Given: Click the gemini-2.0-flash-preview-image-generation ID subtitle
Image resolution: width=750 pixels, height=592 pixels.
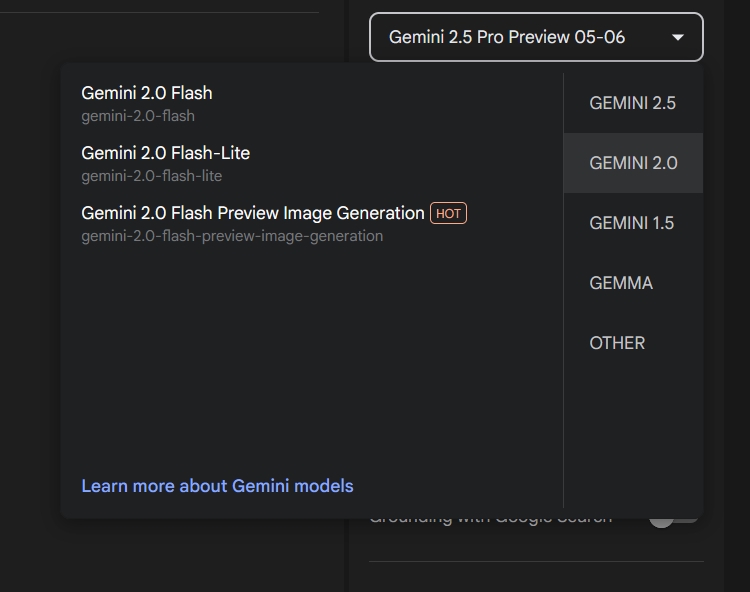Looking at the screenshot, I should pos(232,236).
